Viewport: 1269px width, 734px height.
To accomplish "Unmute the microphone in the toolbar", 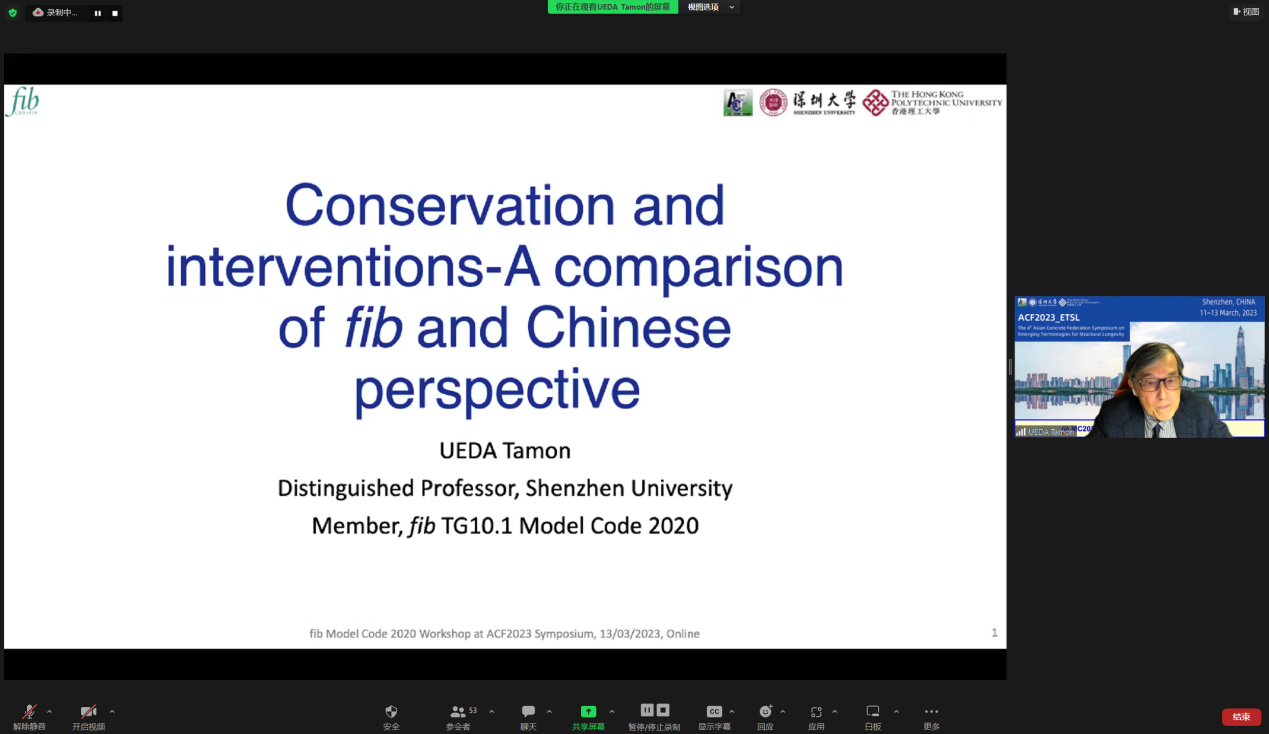I will point(29,712).
